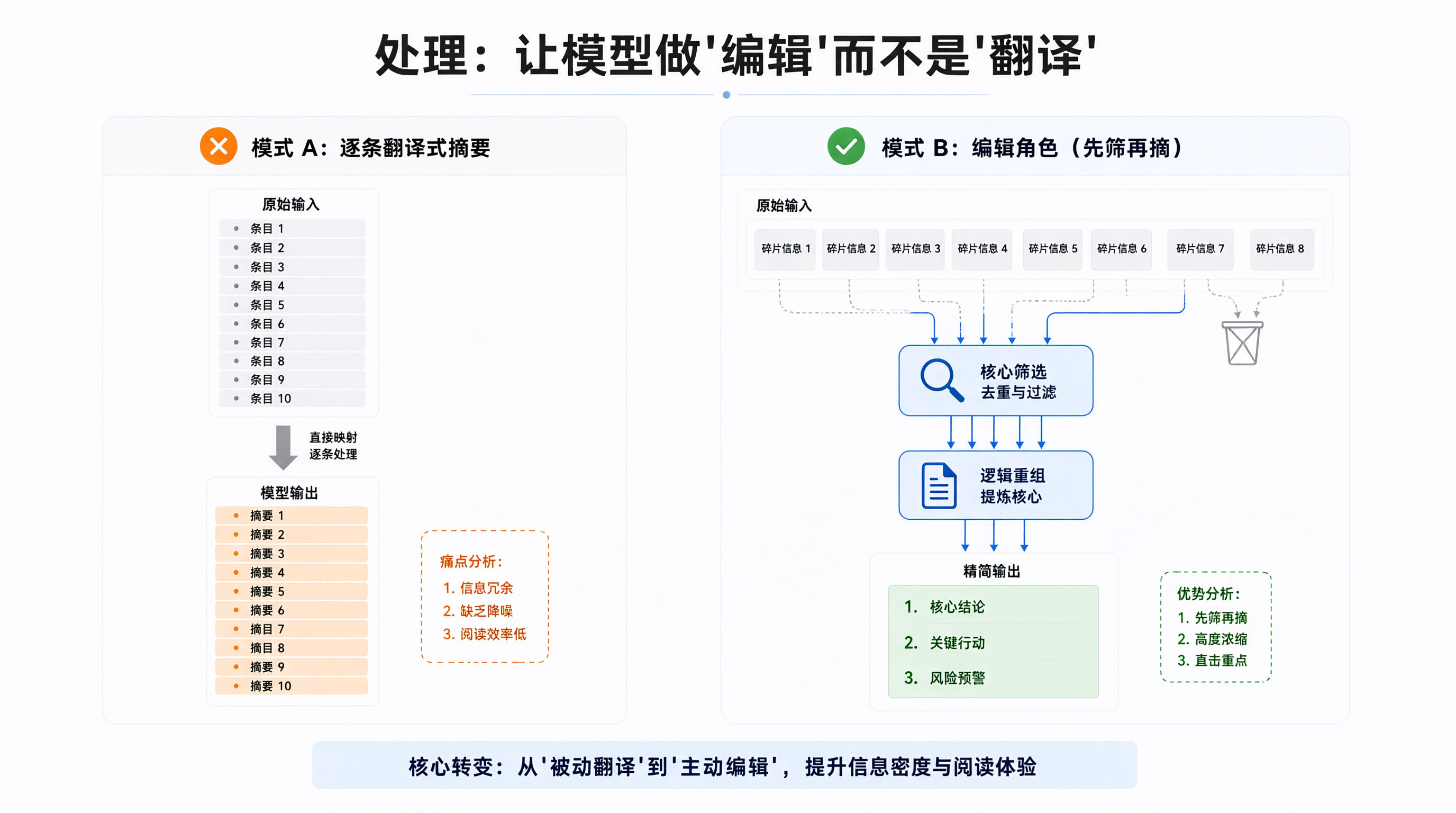Click the 条目 8 row
Screen dimensions: 1456x813
point(292,360)
